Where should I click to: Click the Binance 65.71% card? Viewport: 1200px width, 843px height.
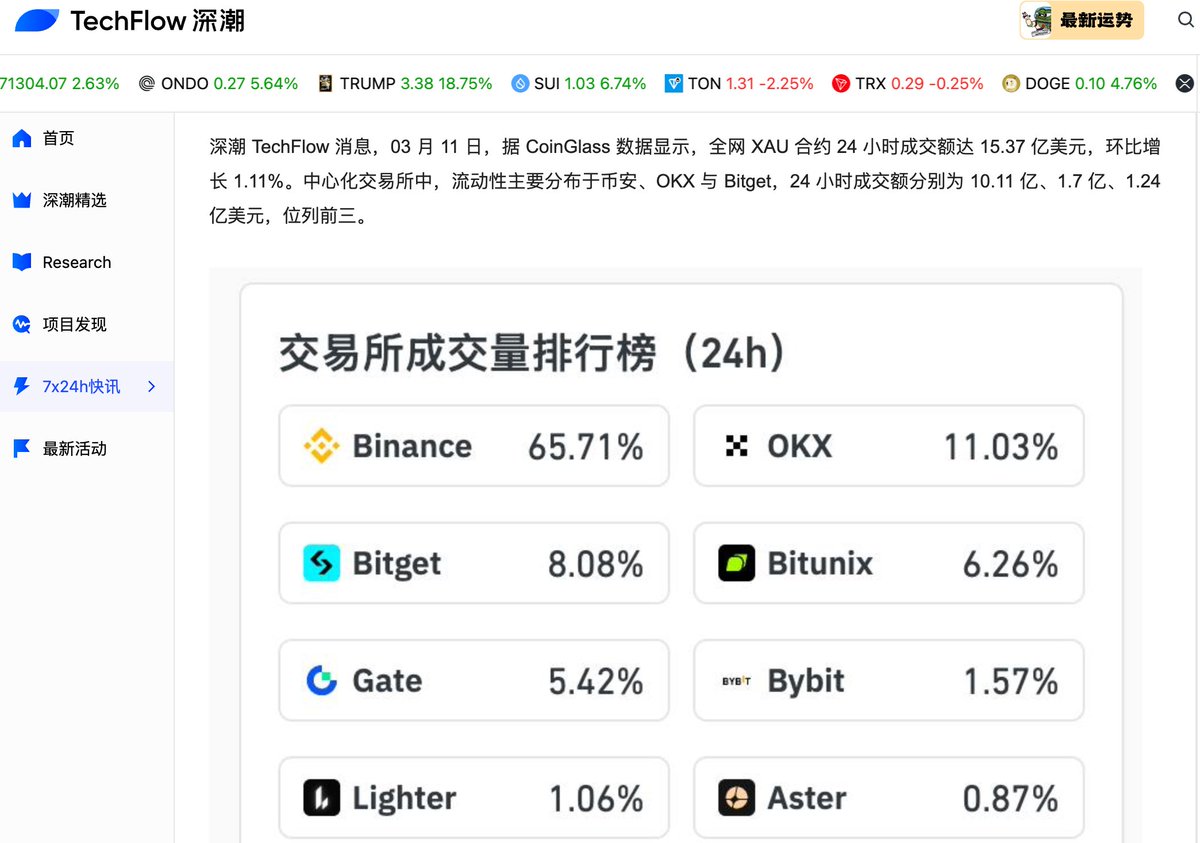click(x=474, y=446)
